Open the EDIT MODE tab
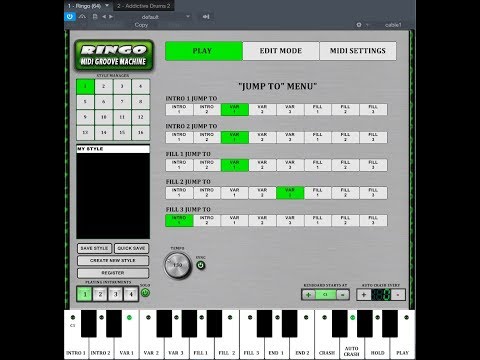The width and height of the screenshot is (480, 360). click(x=281, y=51)
